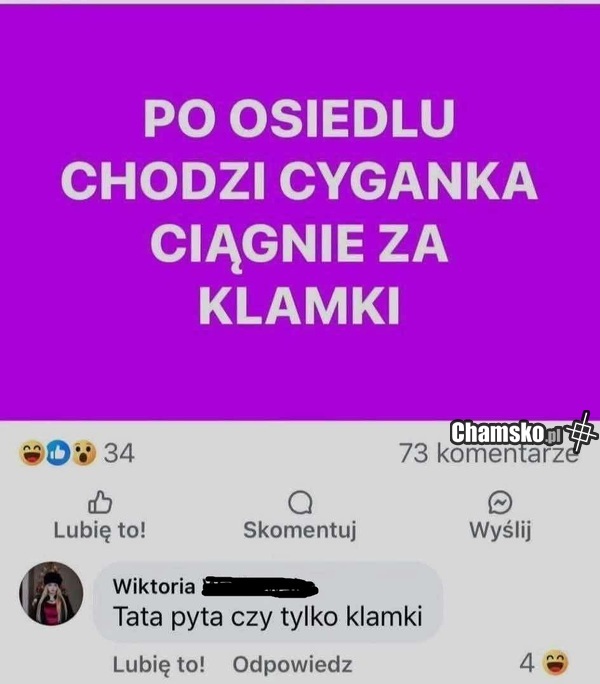This screenshot has height=684, width=600.
Task: Click the blue like reaction icon
Action: pos(58,453)
